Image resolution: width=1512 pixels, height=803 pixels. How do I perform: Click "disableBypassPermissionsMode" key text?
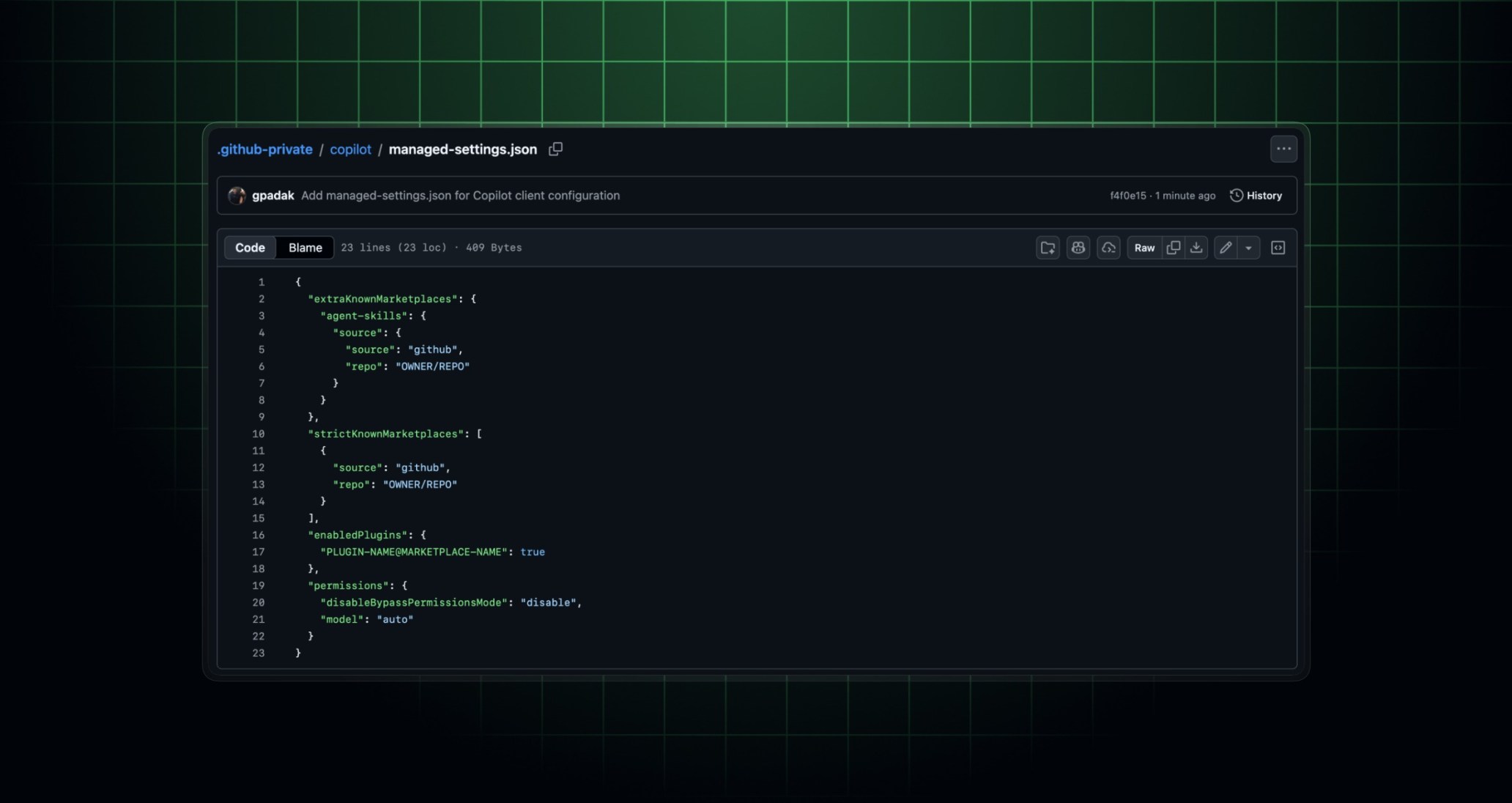coord(414,602)
